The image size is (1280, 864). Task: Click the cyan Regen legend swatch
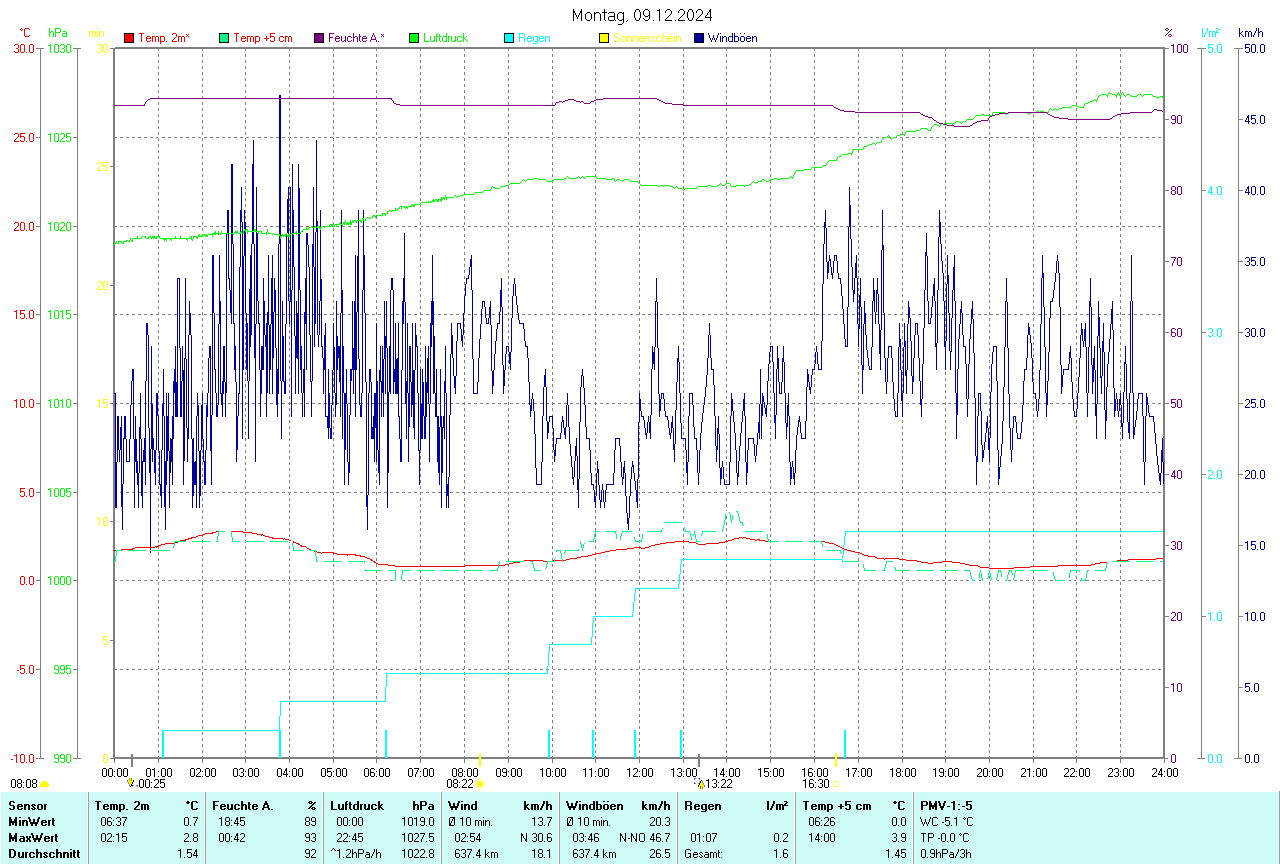tap(509, 38)
